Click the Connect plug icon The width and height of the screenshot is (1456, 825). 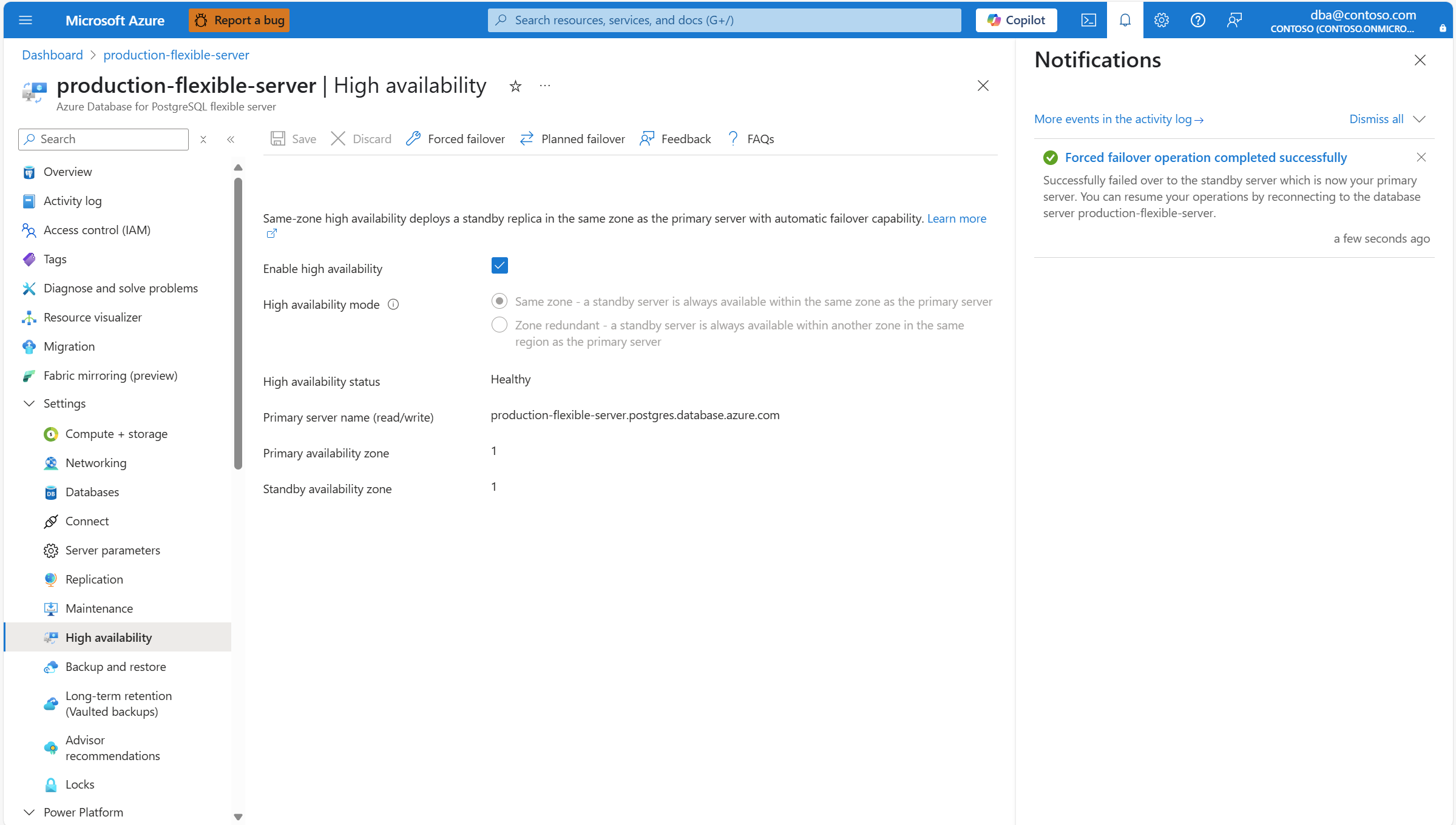tap(51, 521)
